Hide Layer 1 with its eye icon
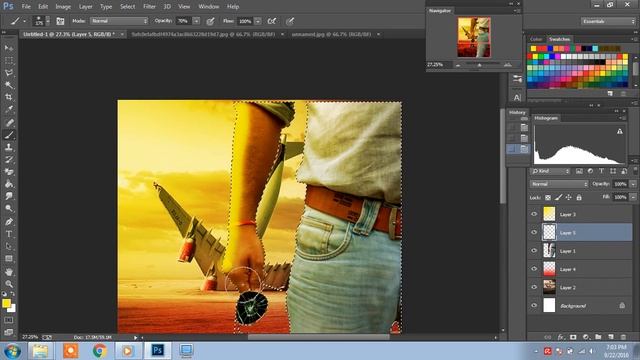640x360 pixels. tap(534, 251)
